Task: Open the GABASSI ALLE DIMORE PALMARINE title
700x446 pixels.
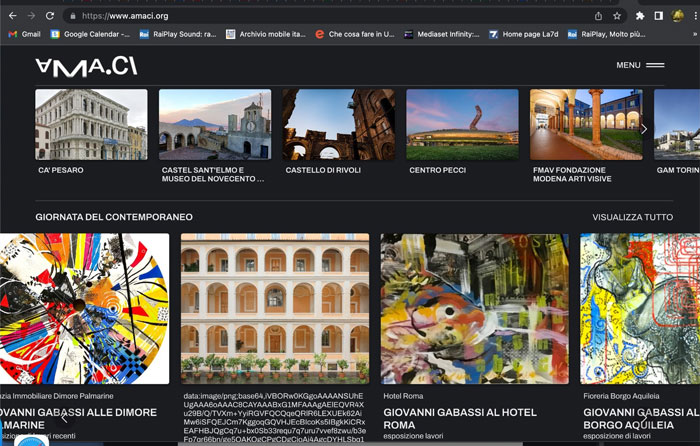Action: click(x=79, y=419)
